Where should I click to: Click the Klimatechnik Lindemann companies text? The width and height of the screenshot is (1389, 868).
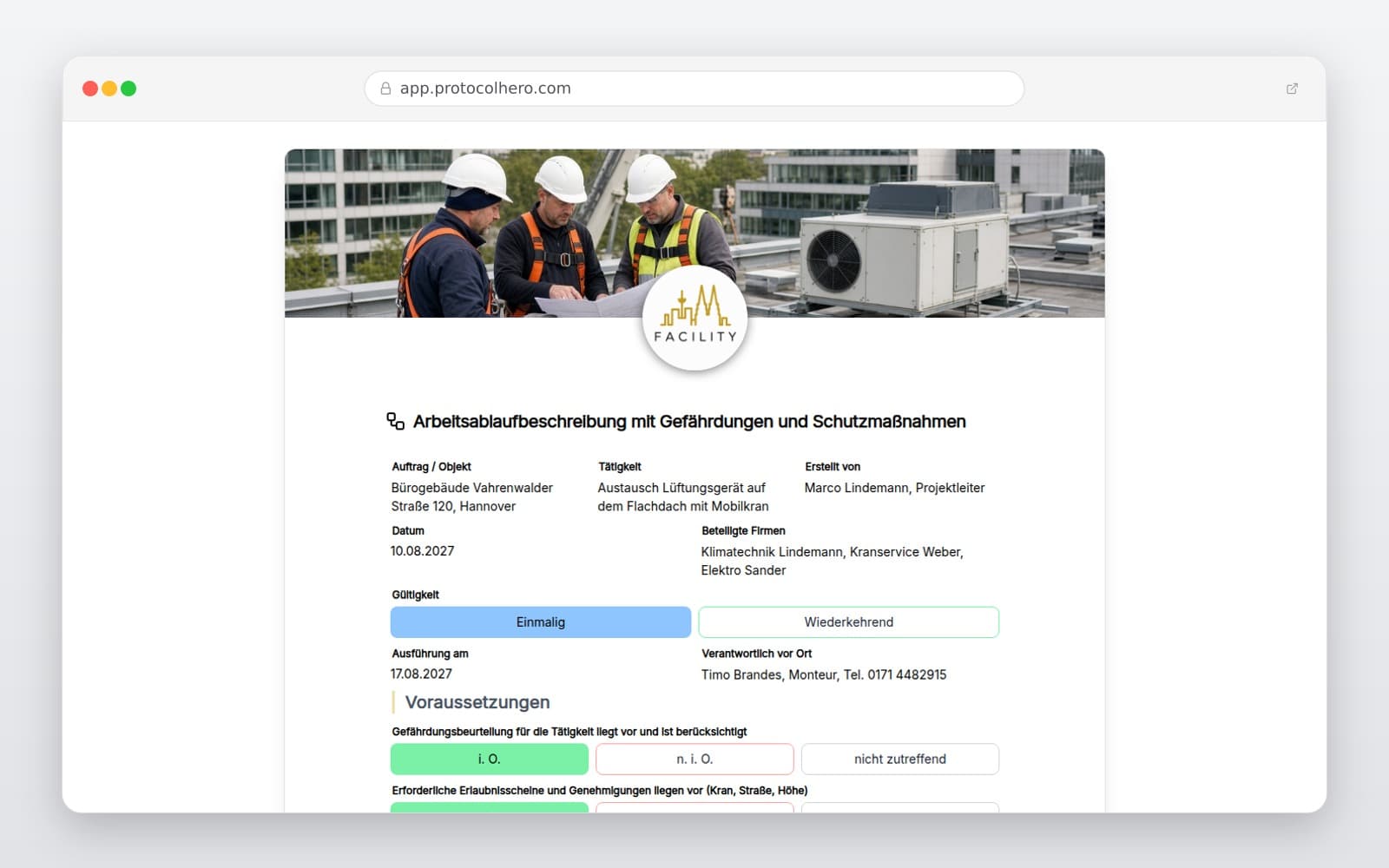coord(832,561)
